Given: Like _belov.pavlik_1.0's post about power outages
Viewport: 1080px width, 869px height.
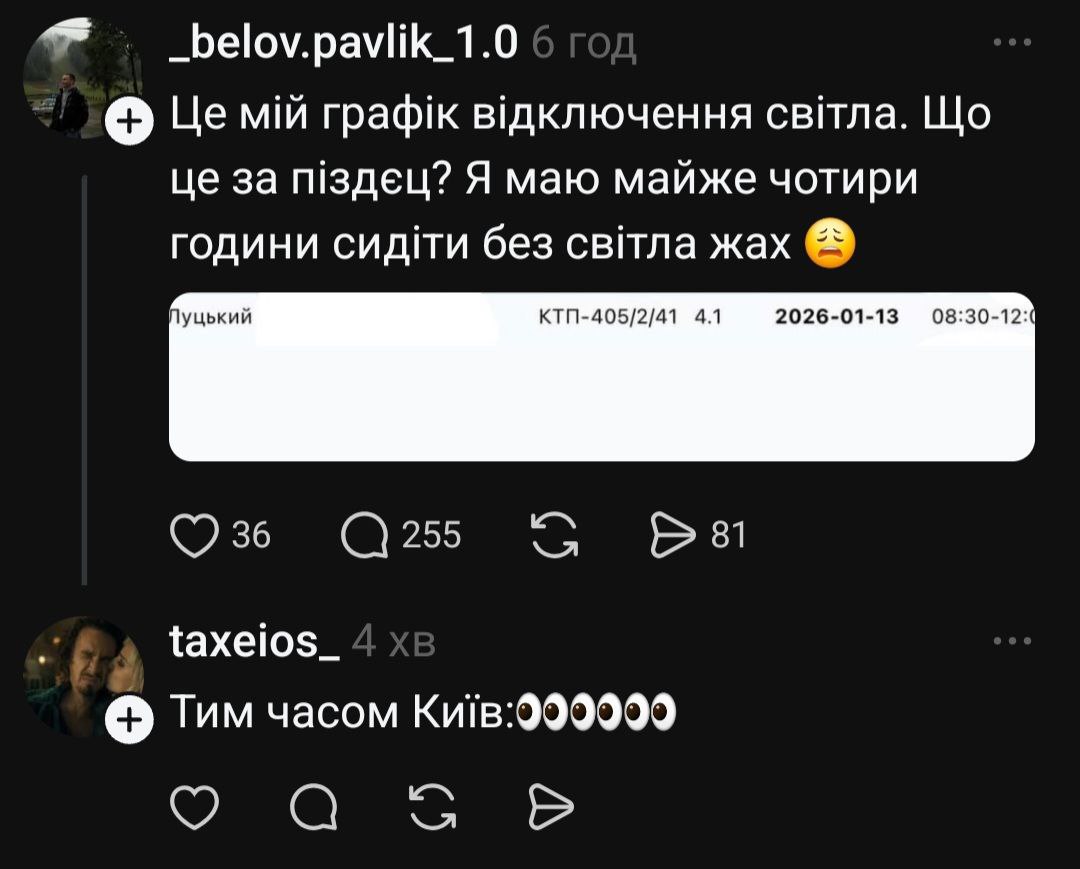Looking at the screenshot, I should pos(196,536).
